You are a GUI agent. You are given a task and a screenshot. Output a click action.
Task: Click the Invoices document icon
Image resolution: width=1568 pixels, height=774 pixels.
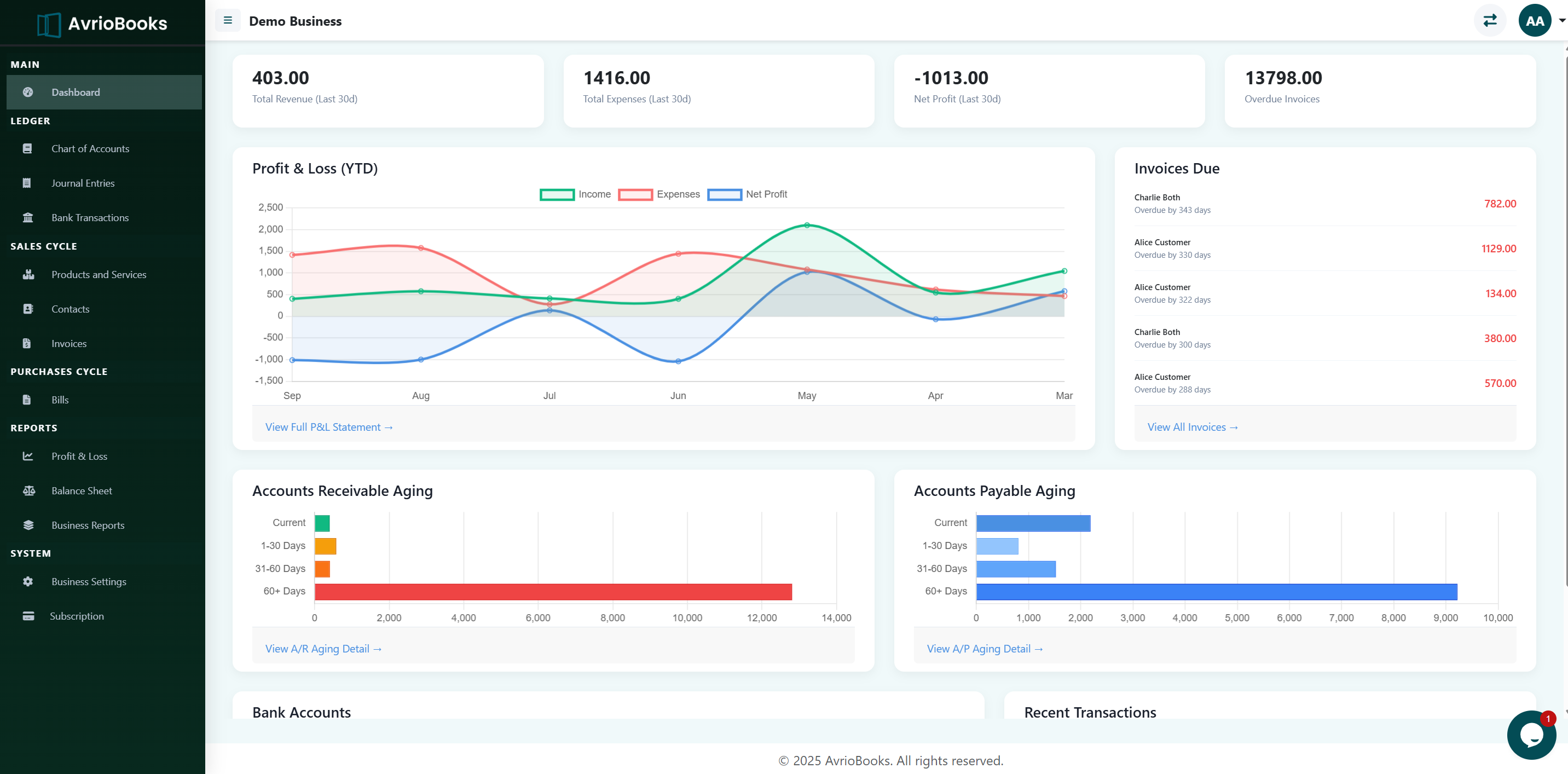[28, 343]
